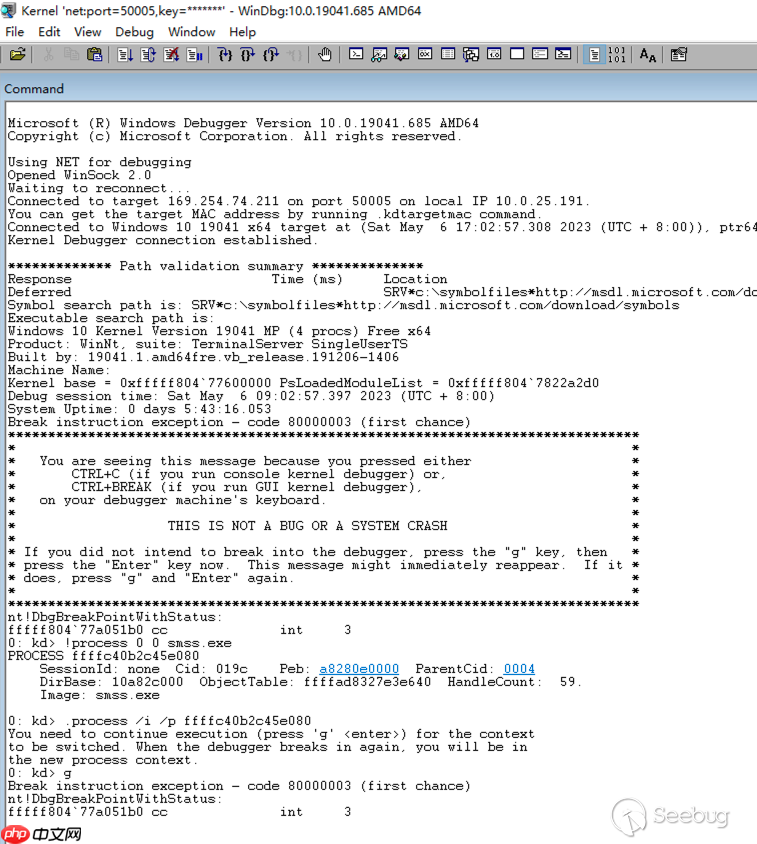
Task: Open the Disassembly window icon
Action: 494,54
